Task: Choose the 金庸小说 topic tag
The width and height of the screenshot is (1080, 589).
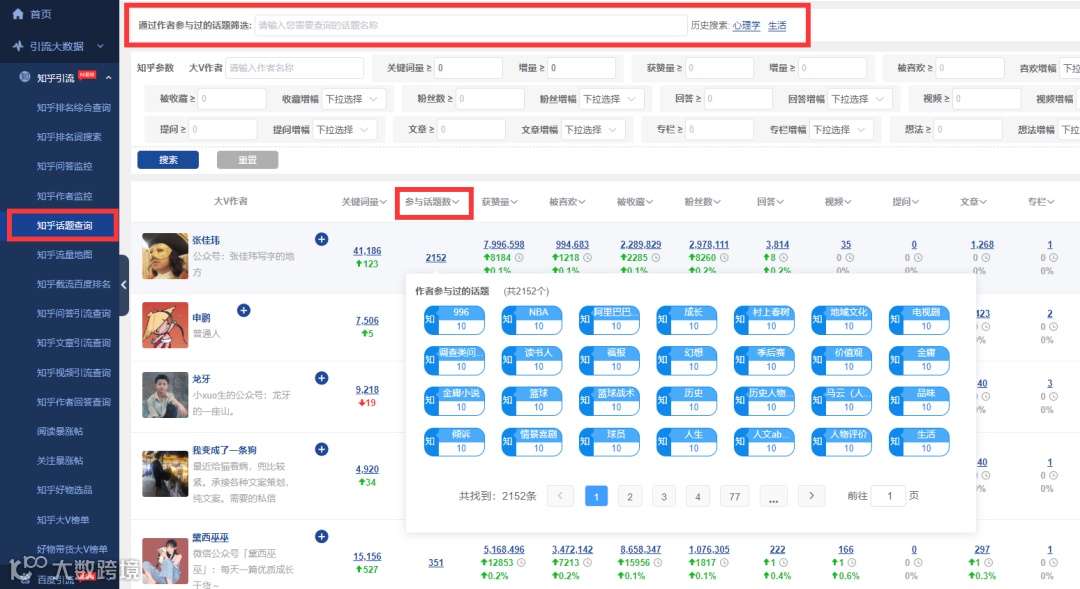Action: pyautogui.click(x=454, y=401)
